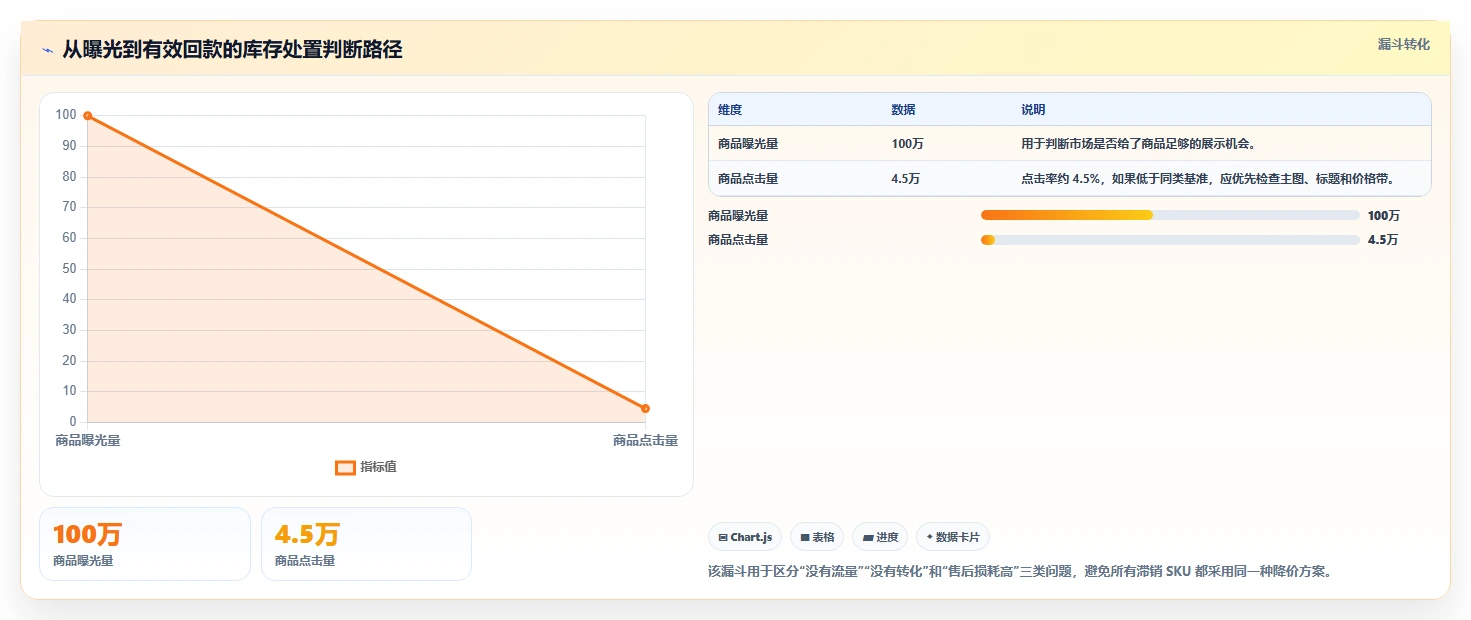Click the 4.5万 table data cell
This screenshot has width=1471, height=620.
click(x=905, y=179)
